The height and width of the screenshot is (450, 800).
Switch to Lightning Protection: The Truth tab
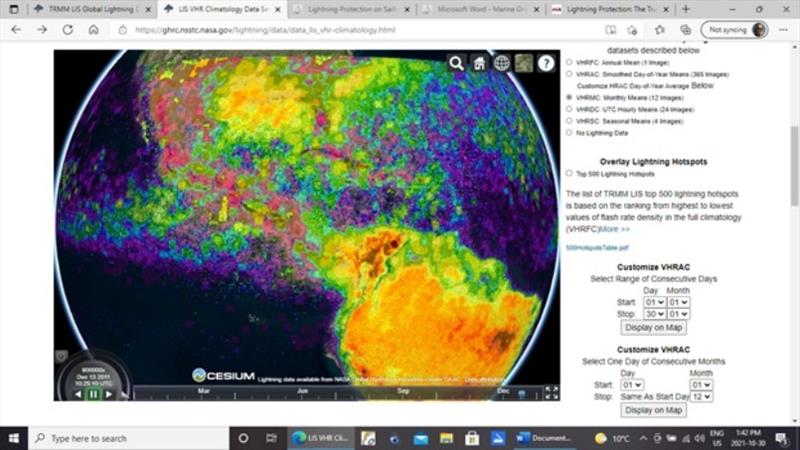click(611, 9)
